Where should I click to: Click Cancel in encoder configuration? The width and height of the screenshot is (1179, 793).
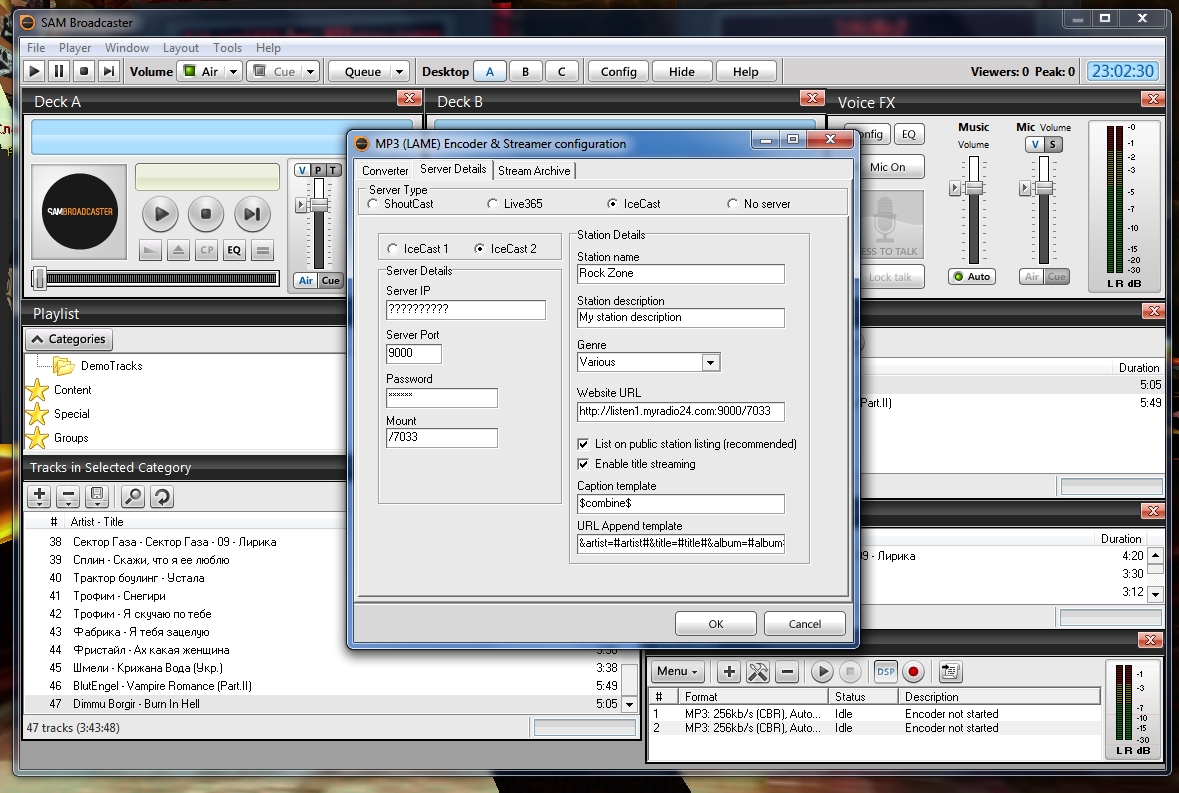[805, 624]
